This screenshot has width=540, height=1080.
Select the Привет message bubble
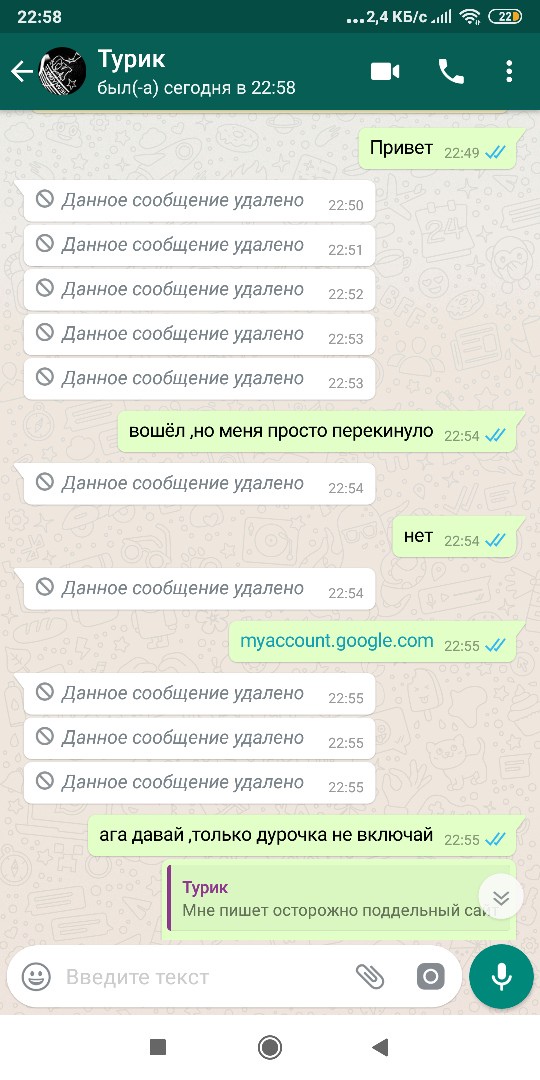437,149
